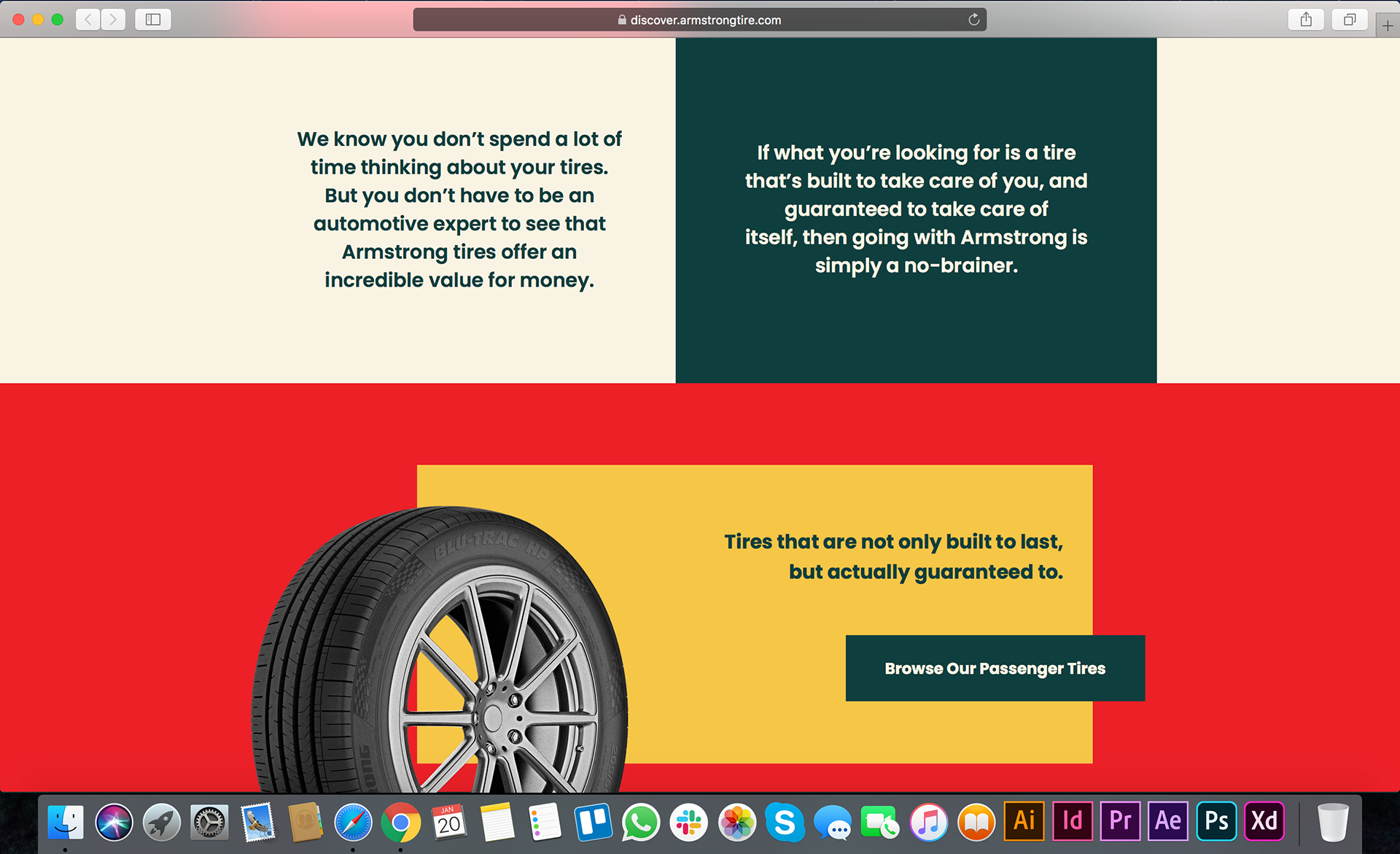Viewport: 1400px width, 854px height.
Task: Click the Share icon in Safari toolbar
Action: pos(1306,20)
